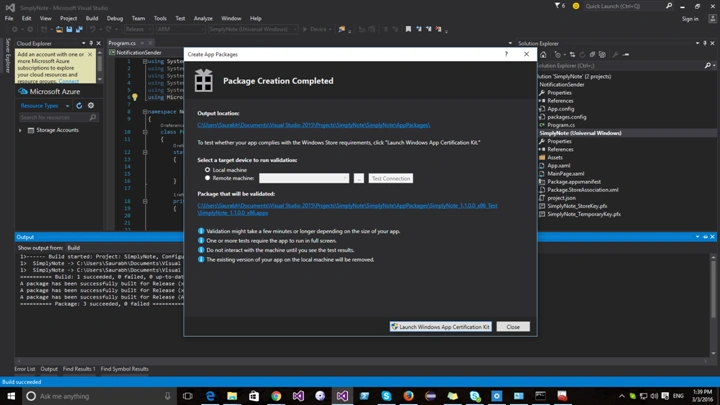Click the bookmark toolbar icon

(408, 29)
